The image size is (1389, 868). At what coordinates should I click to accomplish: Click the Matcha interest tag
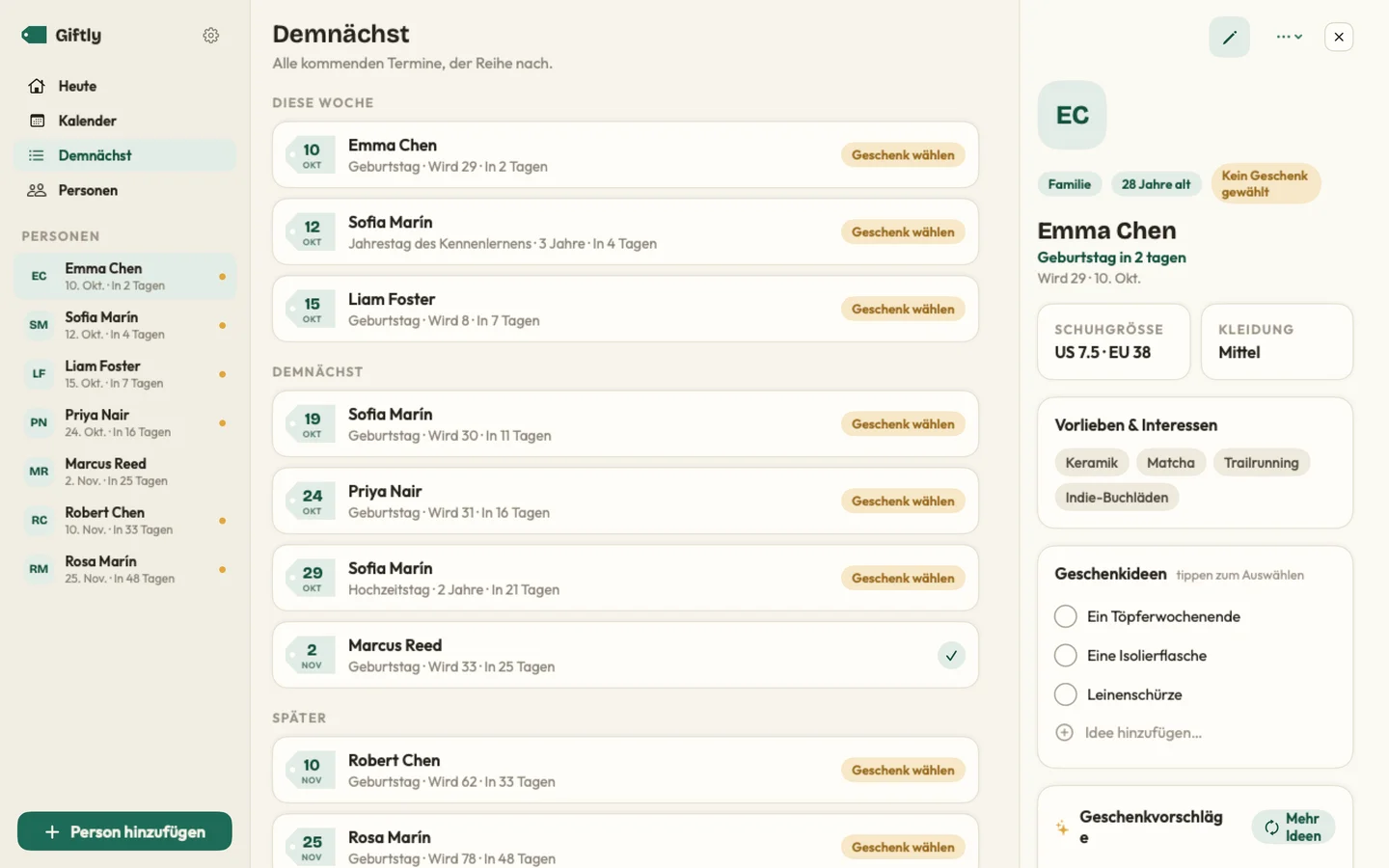click(x=1170, y=463)
